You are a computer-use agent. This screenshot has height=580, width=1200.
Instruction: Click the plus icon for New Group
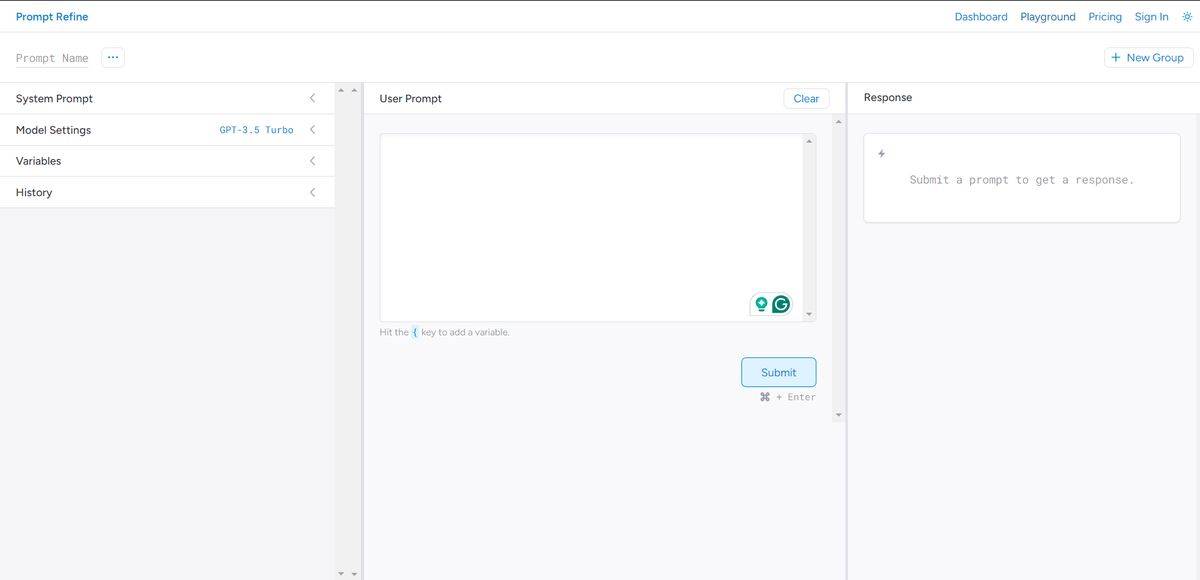[x=1116, y=58]
